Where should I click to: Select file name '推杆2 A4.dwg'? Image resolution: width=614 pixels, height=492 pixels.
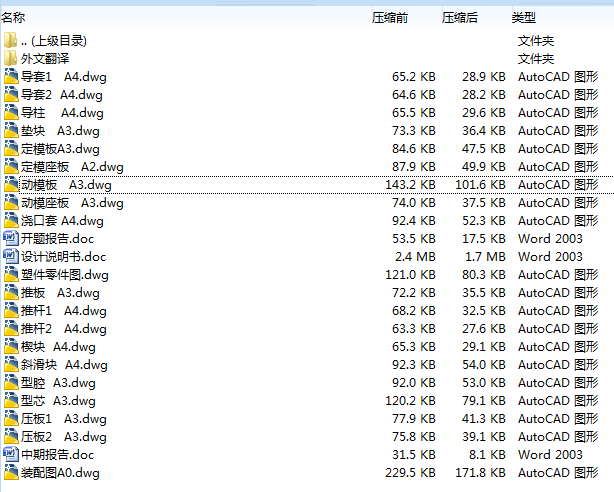[63, 329]
